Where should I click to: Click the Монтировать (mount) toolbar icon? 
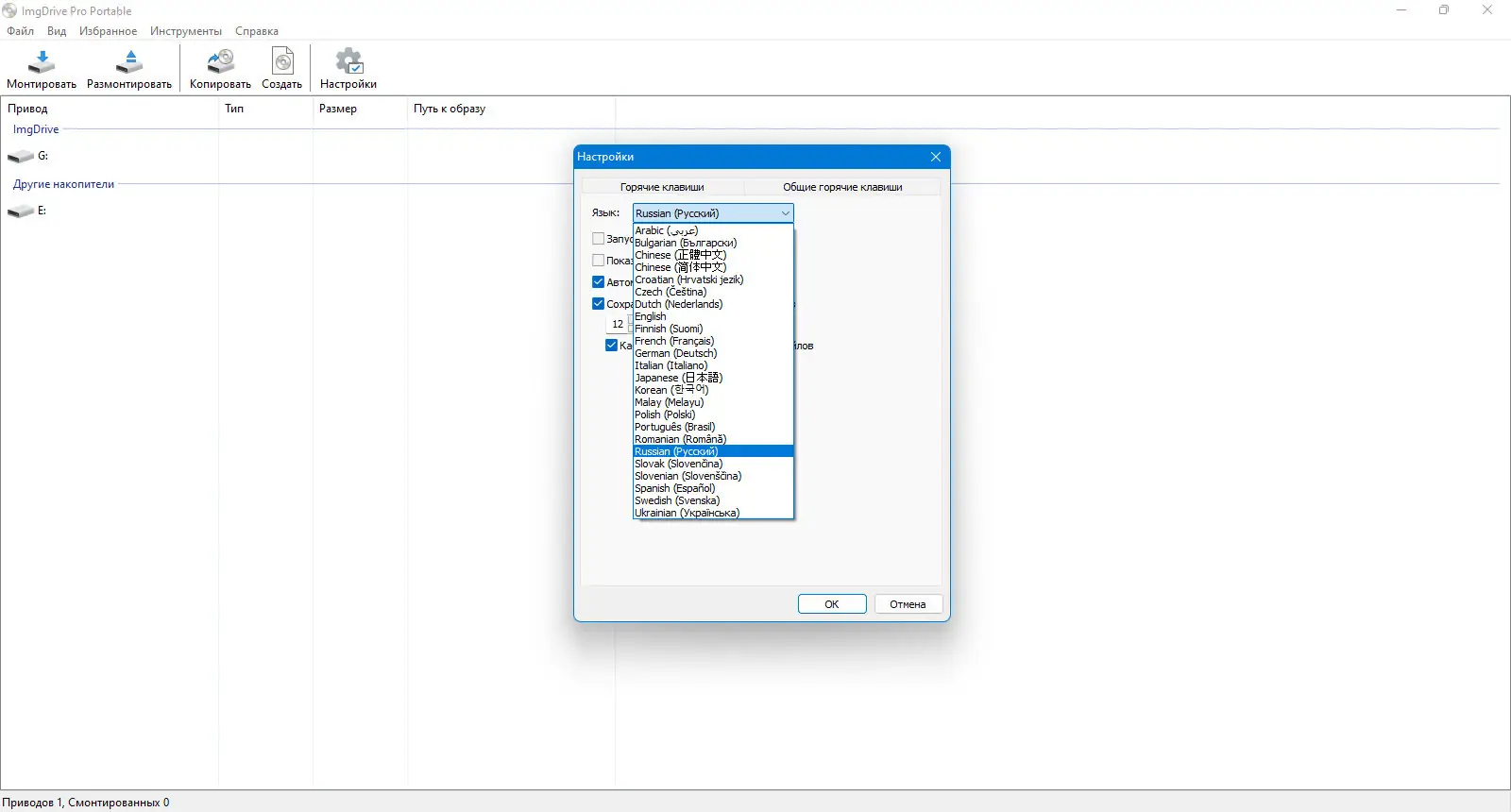(x=42, y=69)
